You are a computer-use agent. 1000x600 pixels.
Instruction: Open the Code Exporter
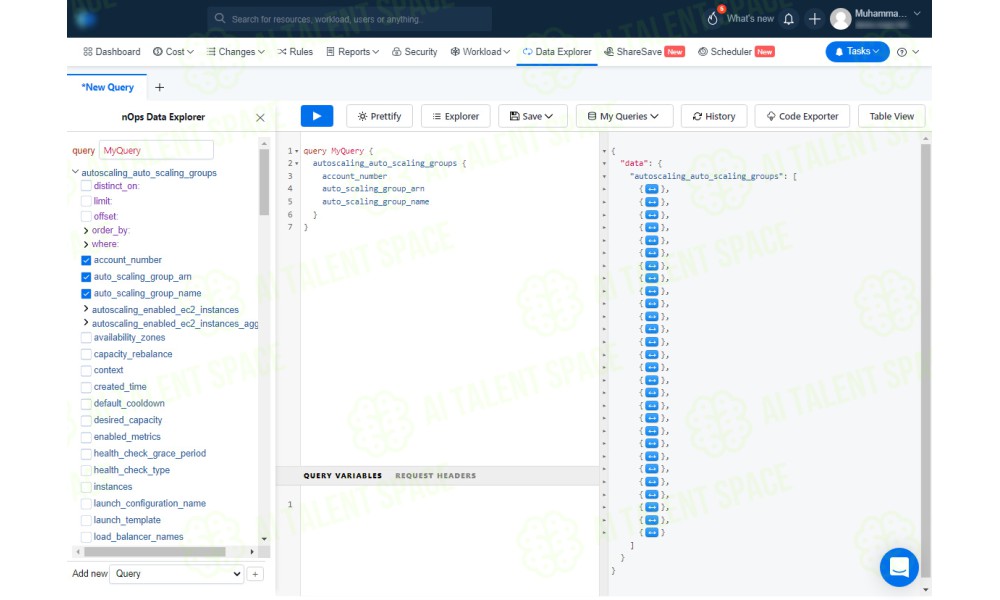[802, 116]
